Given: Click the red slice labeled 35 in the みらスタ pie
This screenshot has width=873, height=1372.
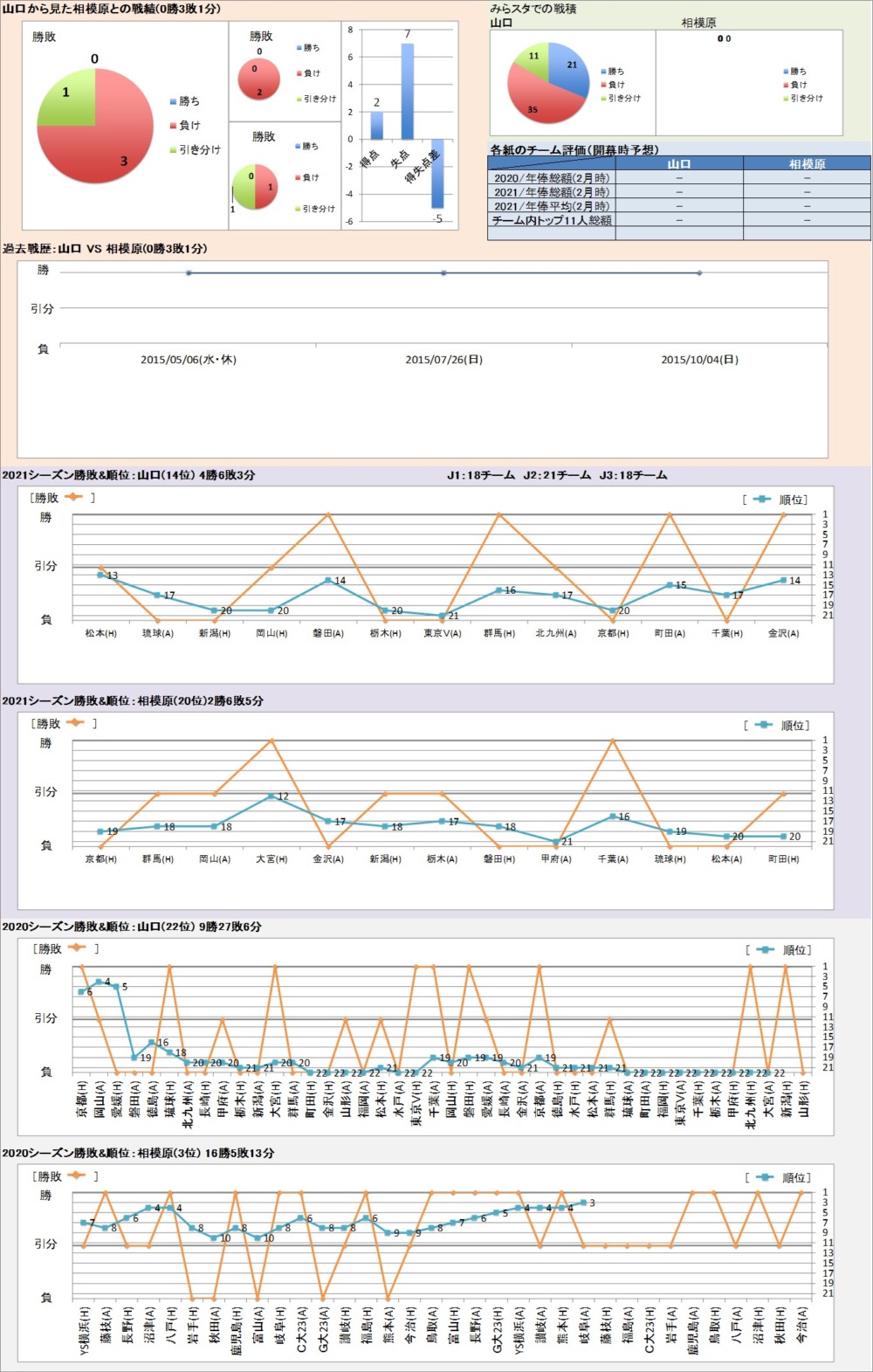Looking at the screenshot, I should pos(537,103).
